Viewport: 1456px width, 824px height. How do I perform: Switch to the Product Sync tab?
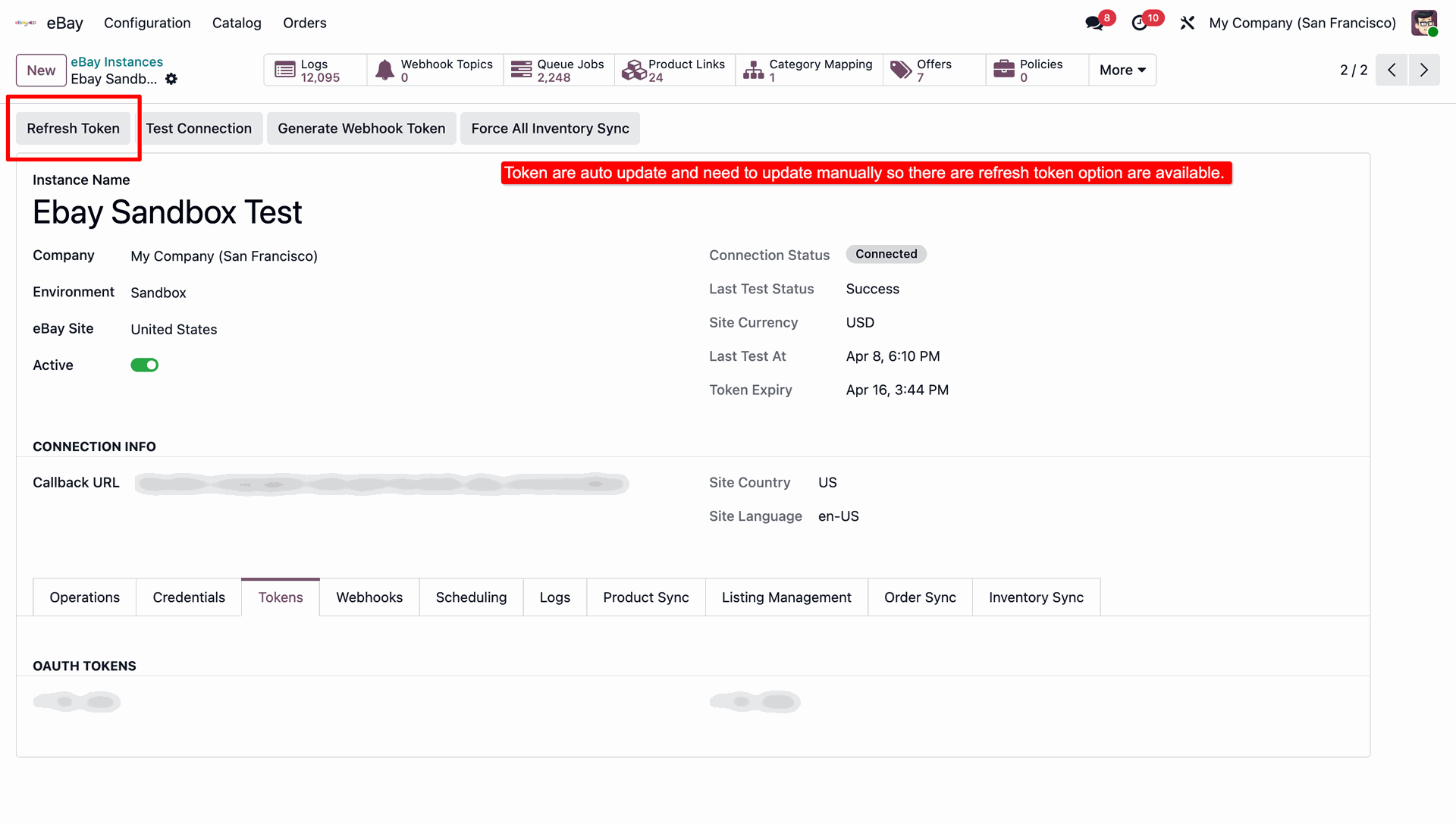(646, 597)
